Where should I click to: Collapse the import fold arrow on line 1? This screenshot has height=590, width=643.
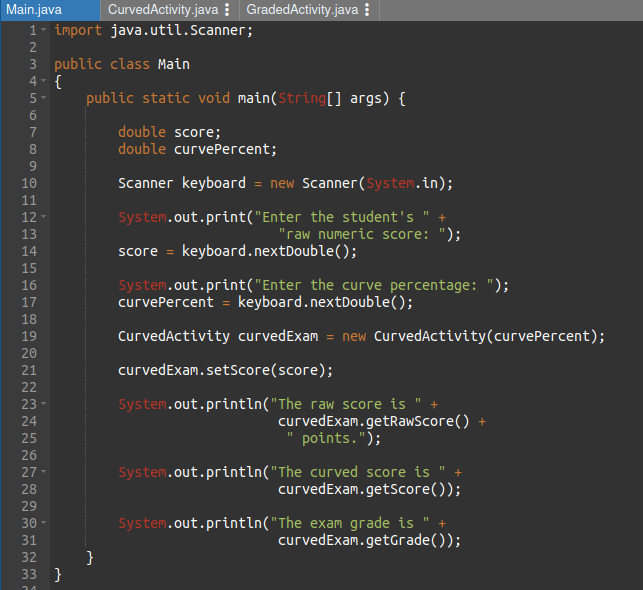click(x=45, y=30)
